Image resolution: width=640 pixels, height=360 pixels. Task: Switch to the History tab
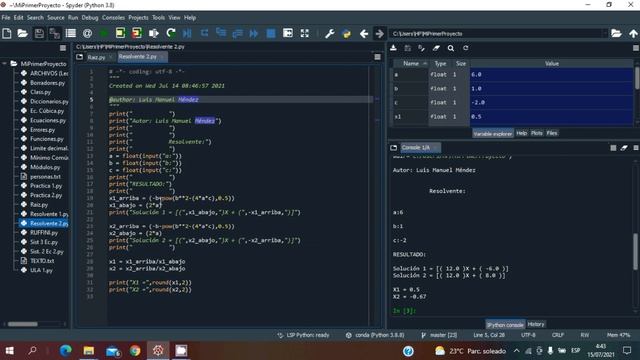[536, 324]
